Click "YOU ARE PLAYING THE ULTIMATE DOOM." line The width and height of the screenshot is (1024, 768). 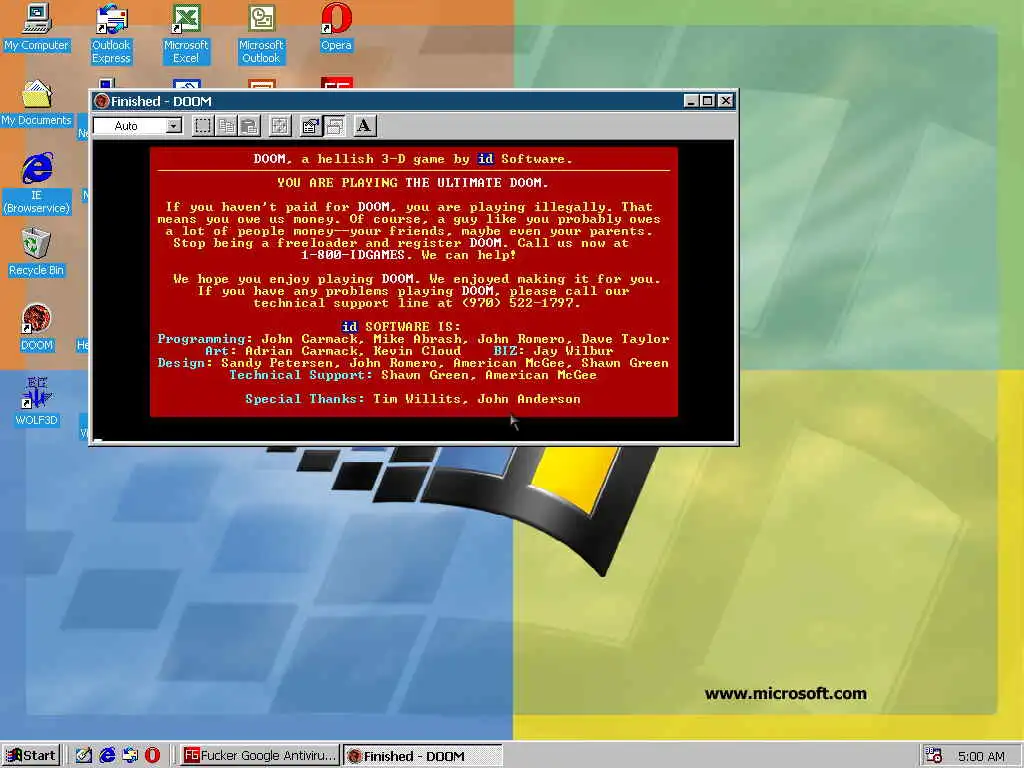point(413,183)
